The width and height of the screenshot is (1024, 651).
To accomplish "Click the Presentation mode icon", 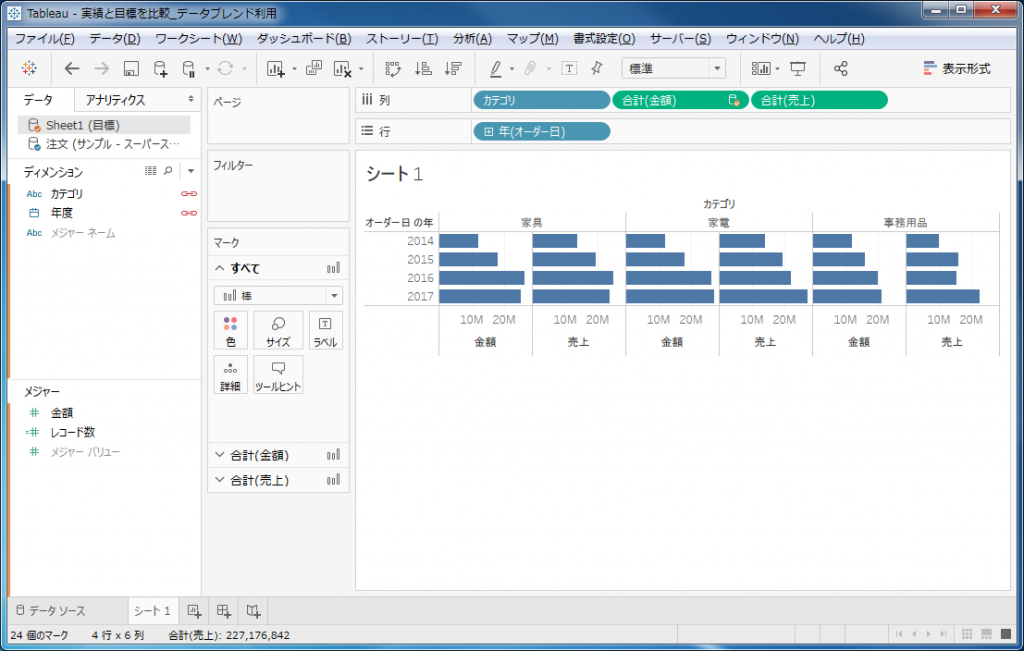I will (x=798, y=69).
